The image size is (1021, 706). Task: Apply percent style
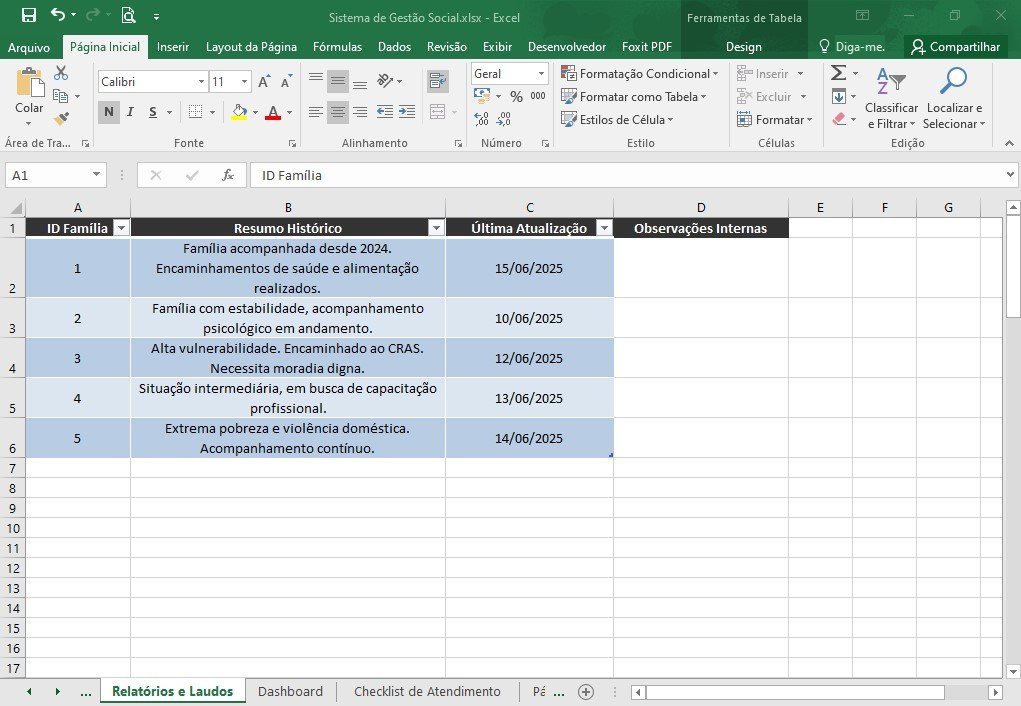click(516, 96)
